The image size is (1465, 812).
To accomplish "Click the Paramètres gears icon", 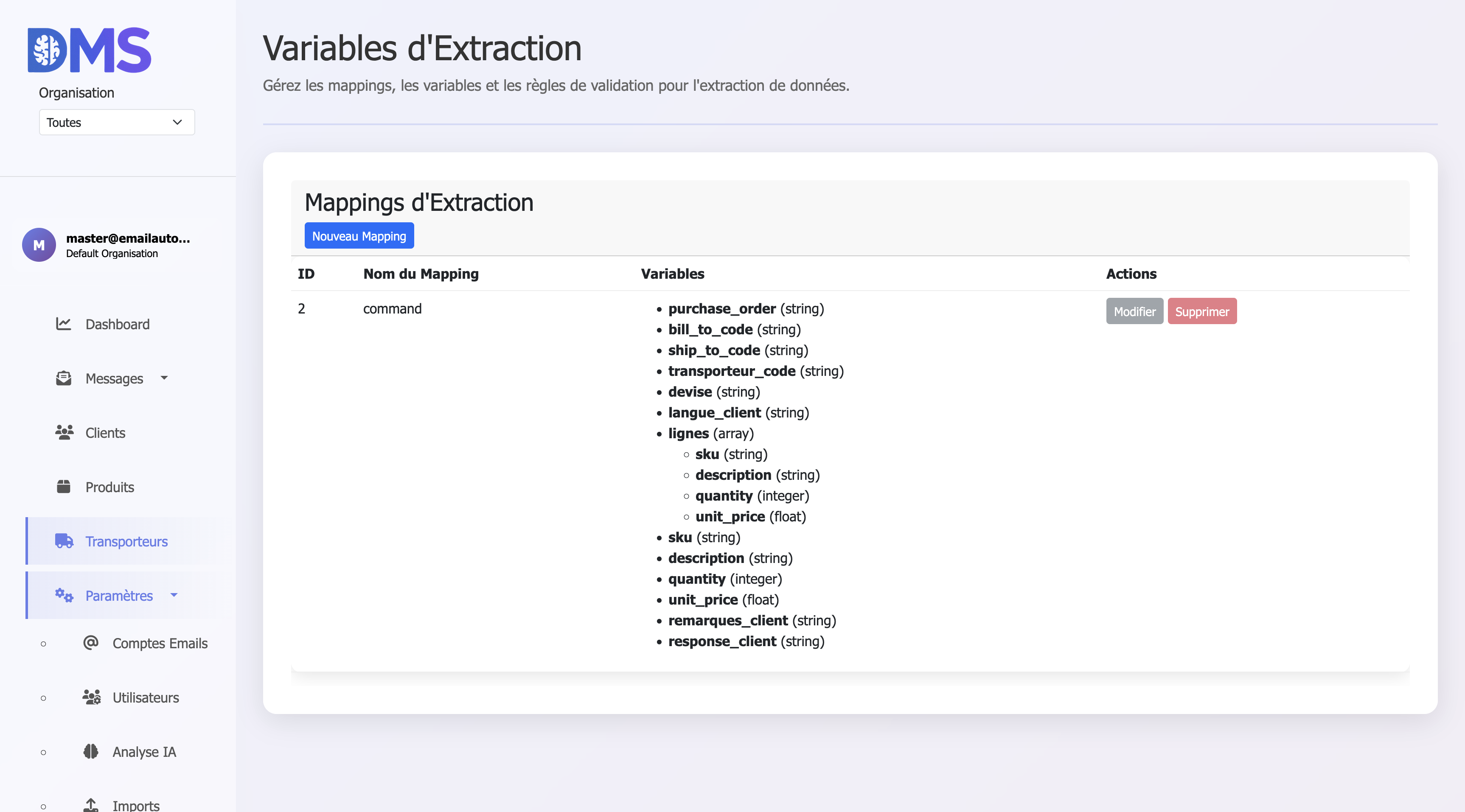I will [x=64, y=595].
